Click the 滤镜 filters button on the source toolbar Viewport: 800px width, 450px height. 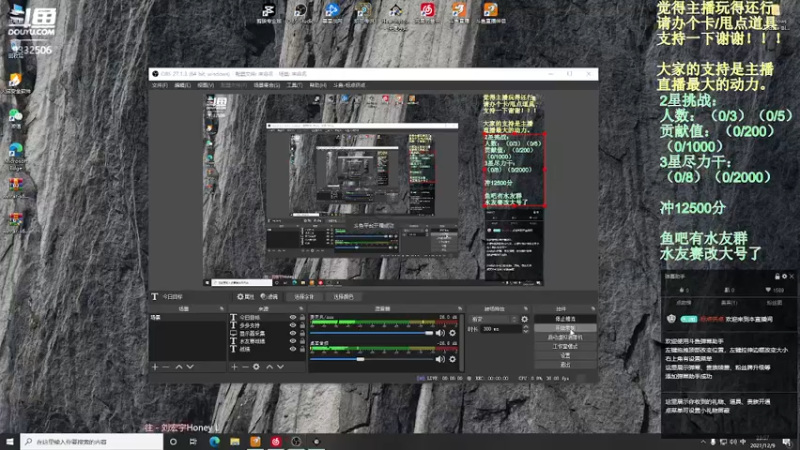coord(269,296)
